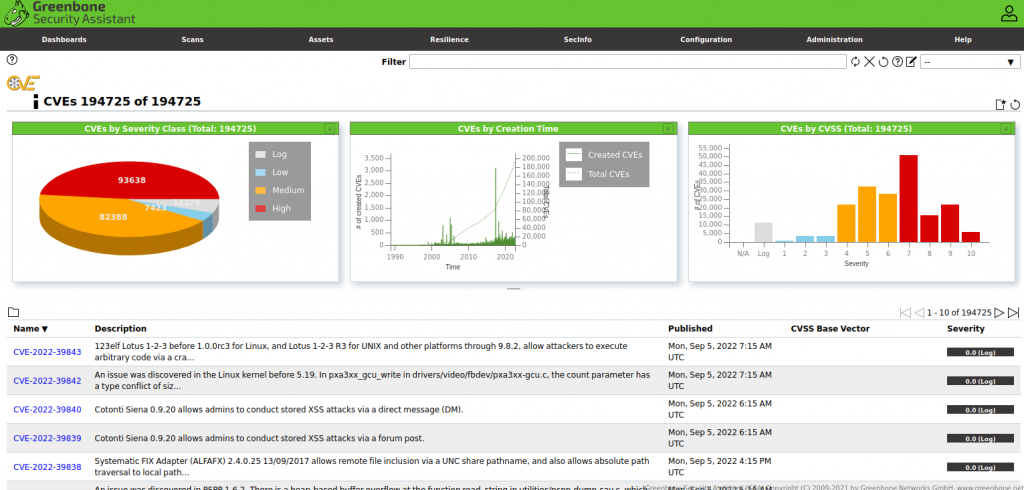Click the Greenbone Security Assistant logo
This screenshot has height=490, width=1024.
70,13
